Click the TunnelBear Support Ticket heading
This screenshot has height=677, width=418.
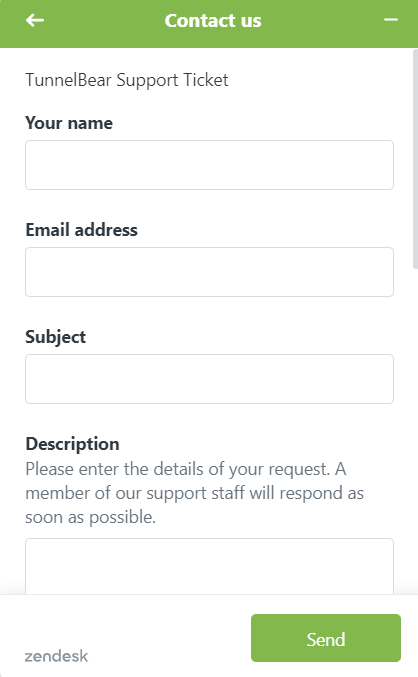pyautogui.click(x=127, y=80)
